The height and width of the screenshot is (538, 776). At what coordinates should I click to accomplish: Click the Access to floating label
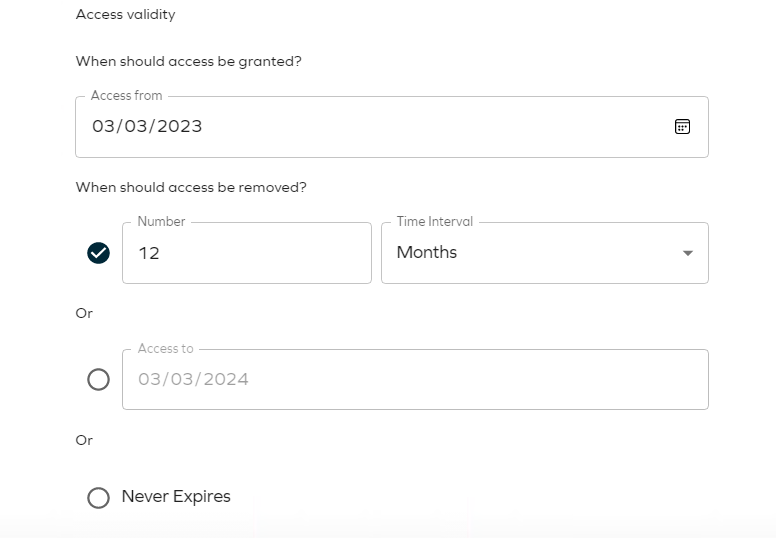pyautogui.click(x=165, y=348)
